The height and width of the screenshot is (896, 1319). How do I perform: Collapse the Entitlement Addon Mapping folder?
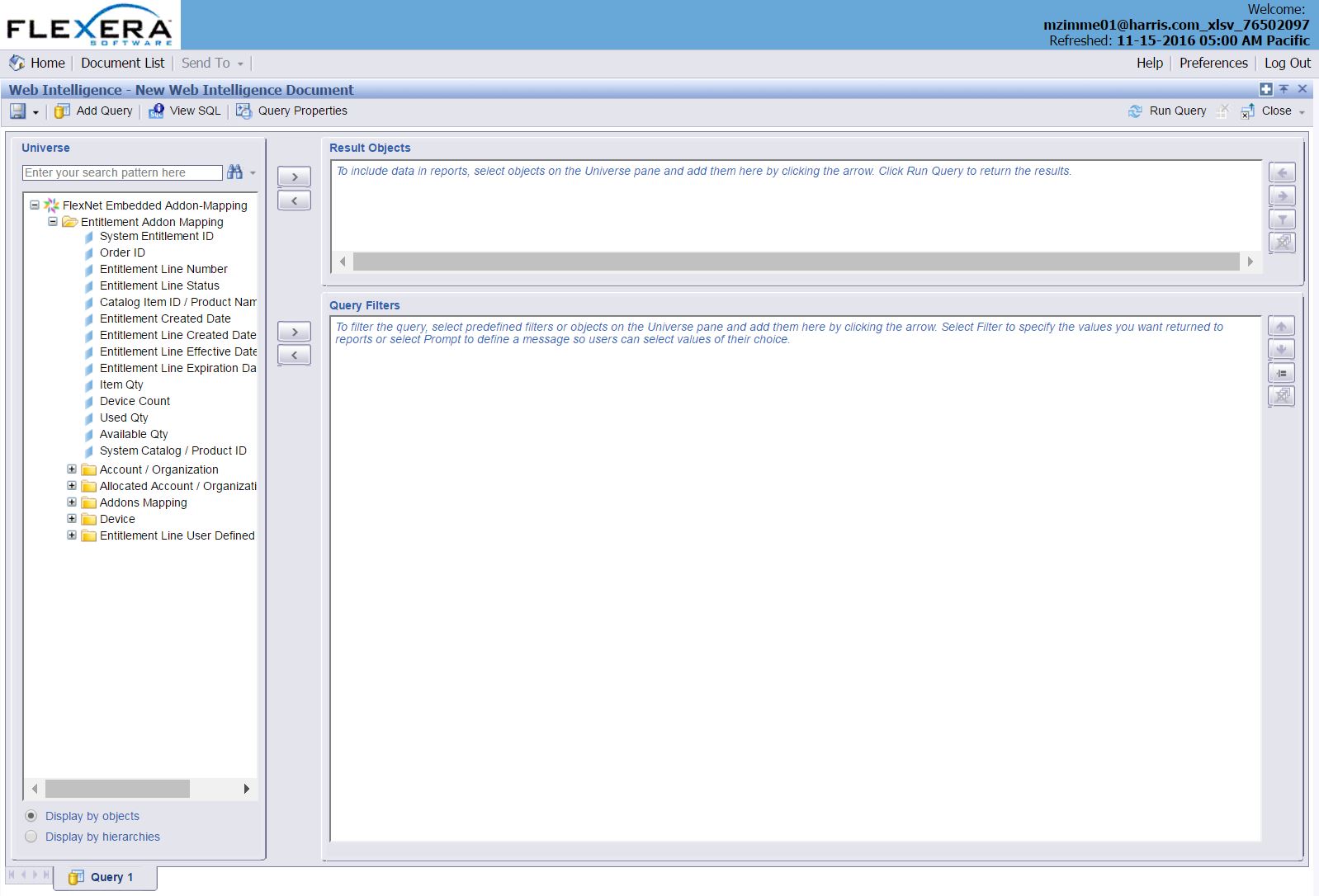coord(53,222)
